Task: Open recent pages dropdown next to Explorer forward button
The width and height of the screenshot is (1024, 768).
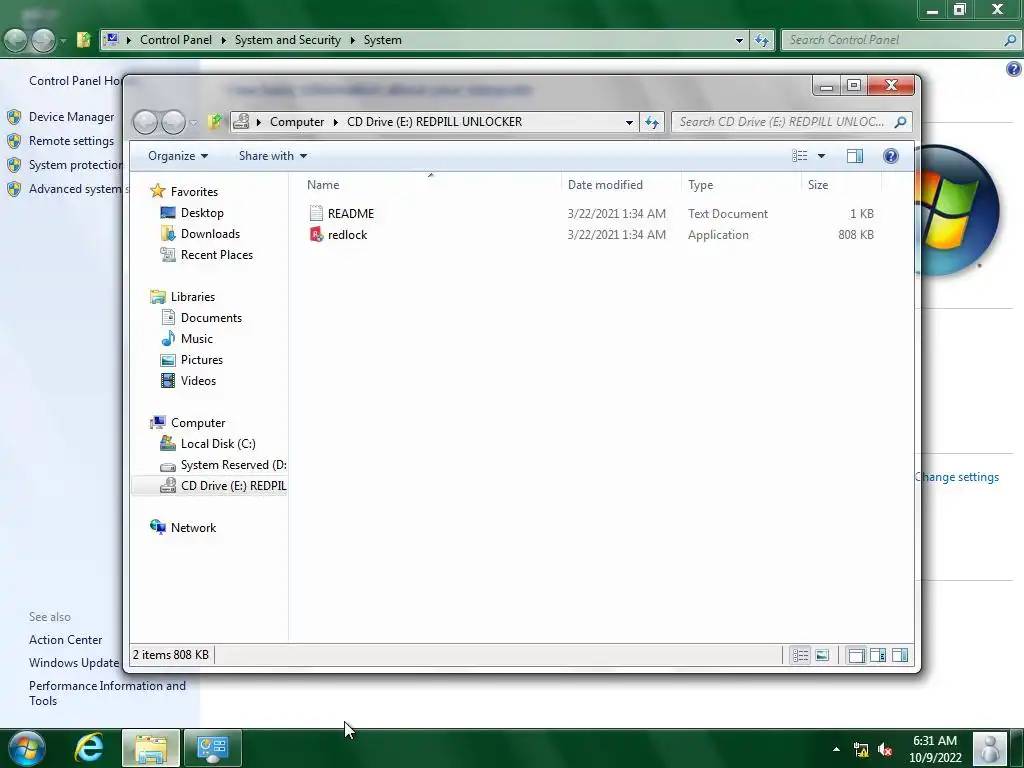Action: (193, 122)
